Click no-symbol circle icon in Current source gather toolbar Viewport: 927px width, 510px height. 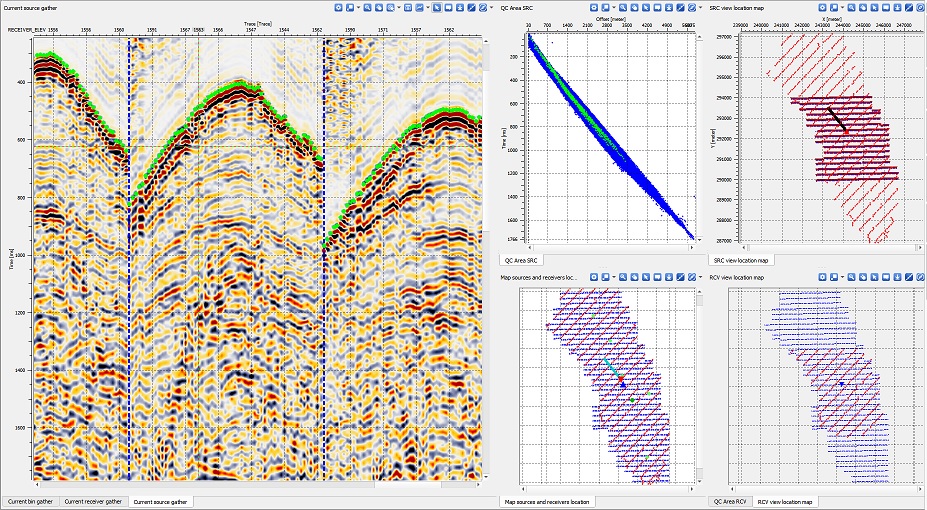point(483,8)
